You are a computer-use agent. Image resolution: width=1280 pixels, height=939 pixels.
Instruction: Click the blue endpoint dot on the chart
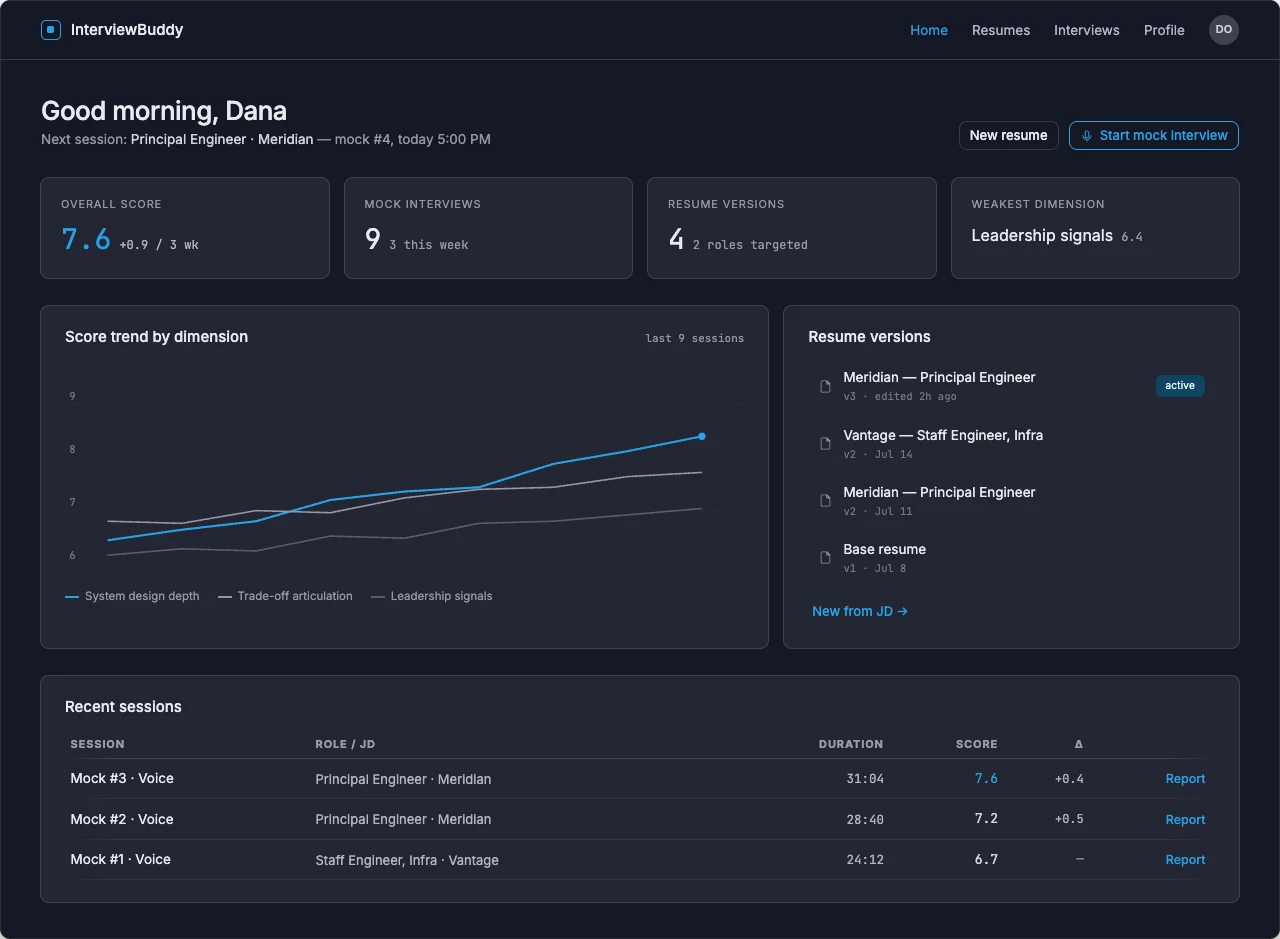pyautogui.click(x=702, y=436)
